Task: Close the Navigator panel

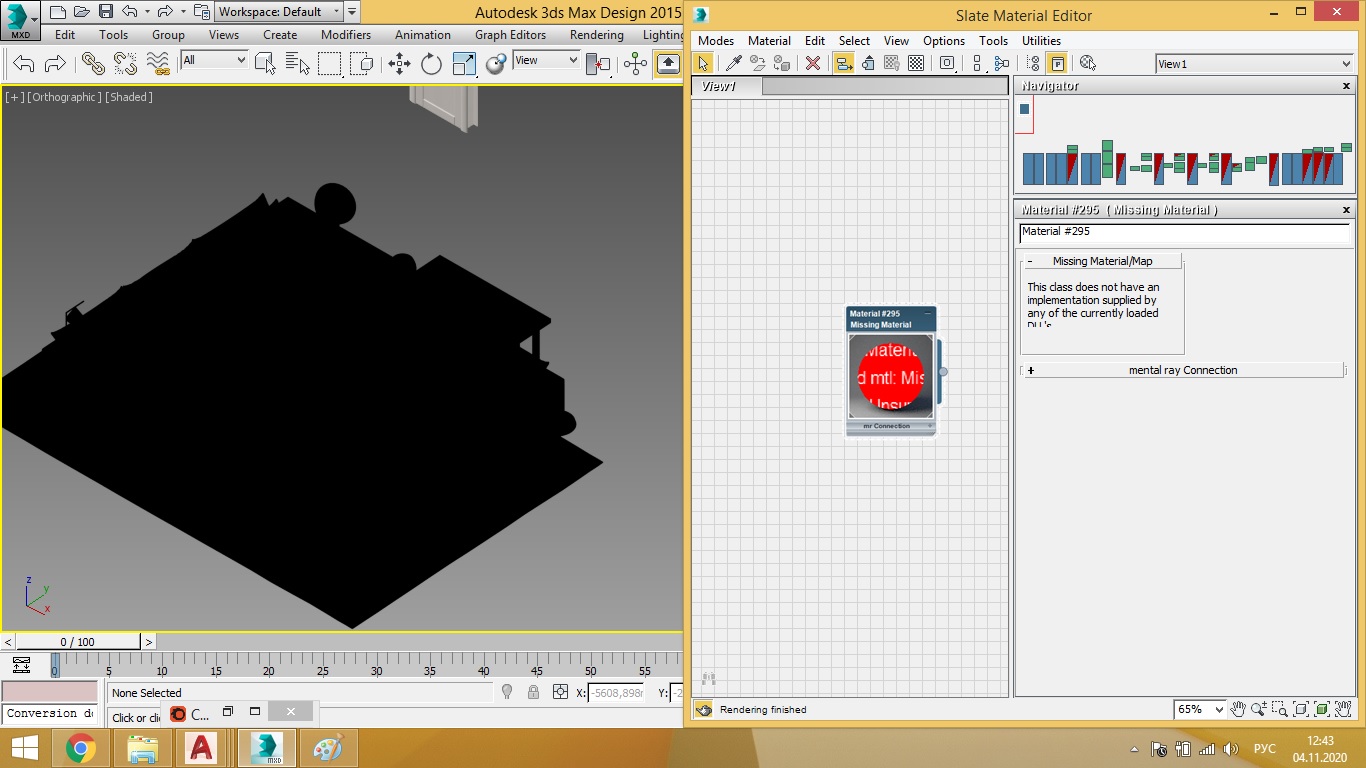Action: coord(1346,86)
